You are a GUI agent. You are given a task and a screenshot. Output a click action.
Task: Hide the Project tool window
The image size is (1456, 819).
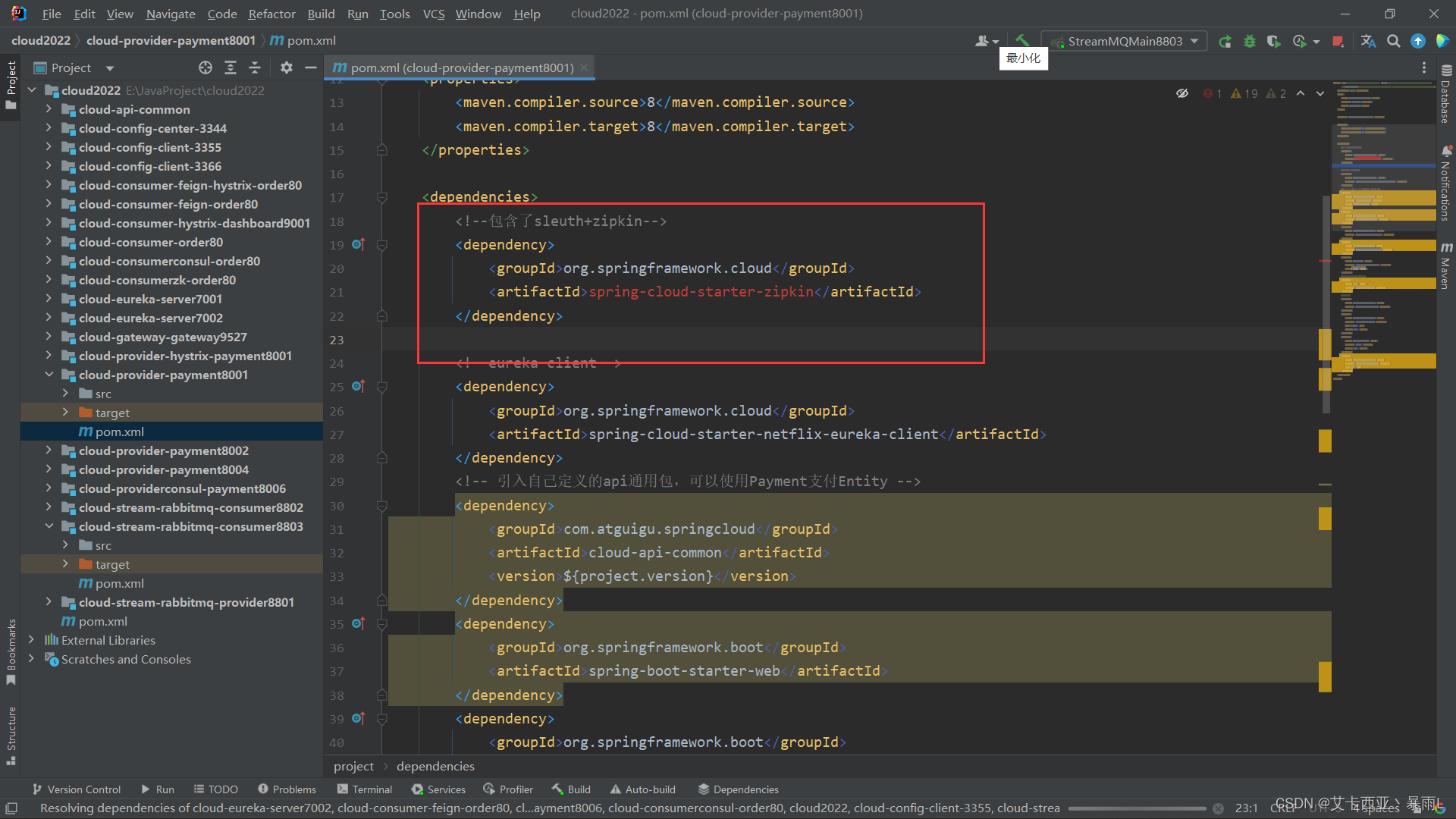(310, 67)
